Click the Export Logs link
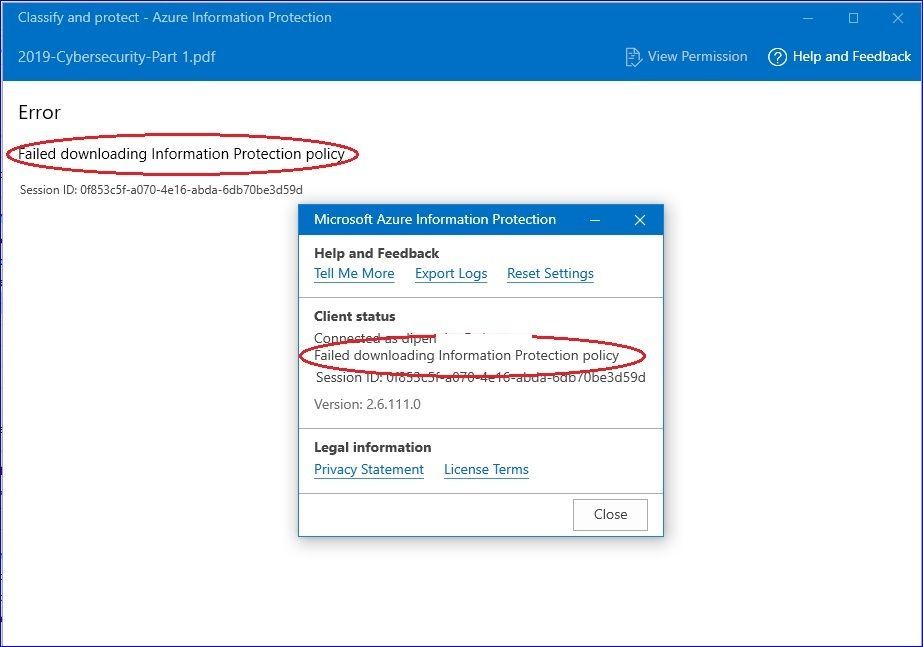This screenshot has width=923, height=647. click(x=451, y=274)
